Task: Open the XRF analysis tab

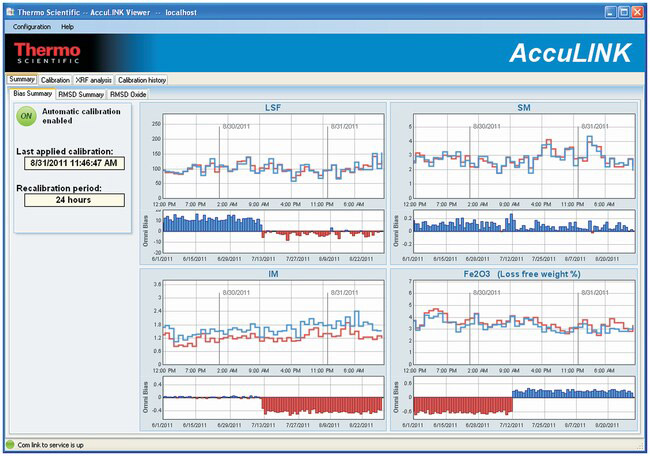Action: click(94, 80)
